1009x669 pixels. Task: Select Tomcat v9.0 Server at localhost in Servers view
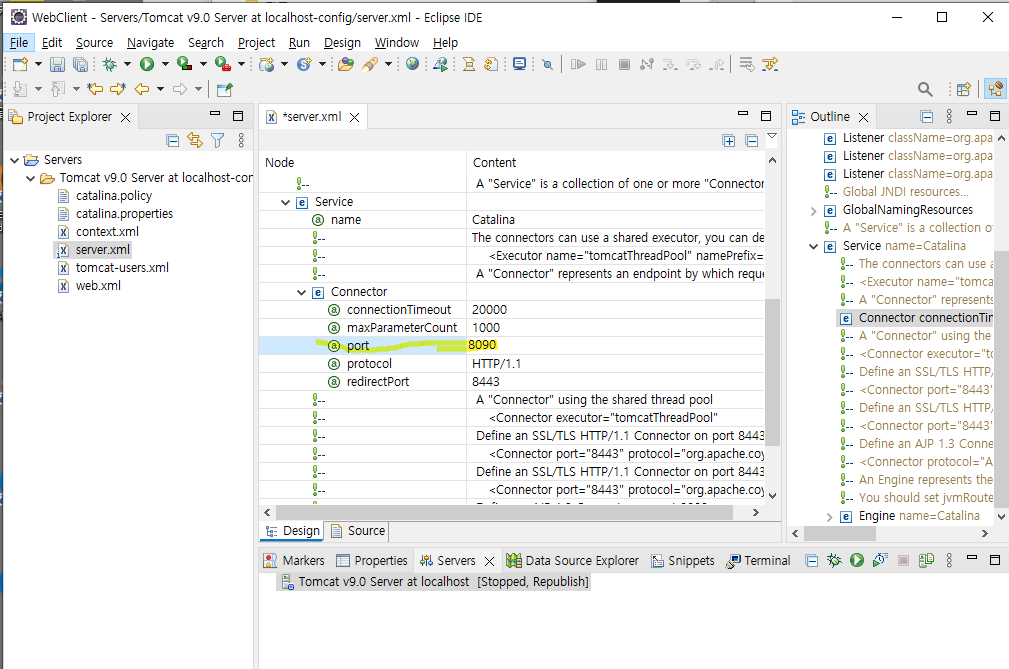(x=434, y=582)
